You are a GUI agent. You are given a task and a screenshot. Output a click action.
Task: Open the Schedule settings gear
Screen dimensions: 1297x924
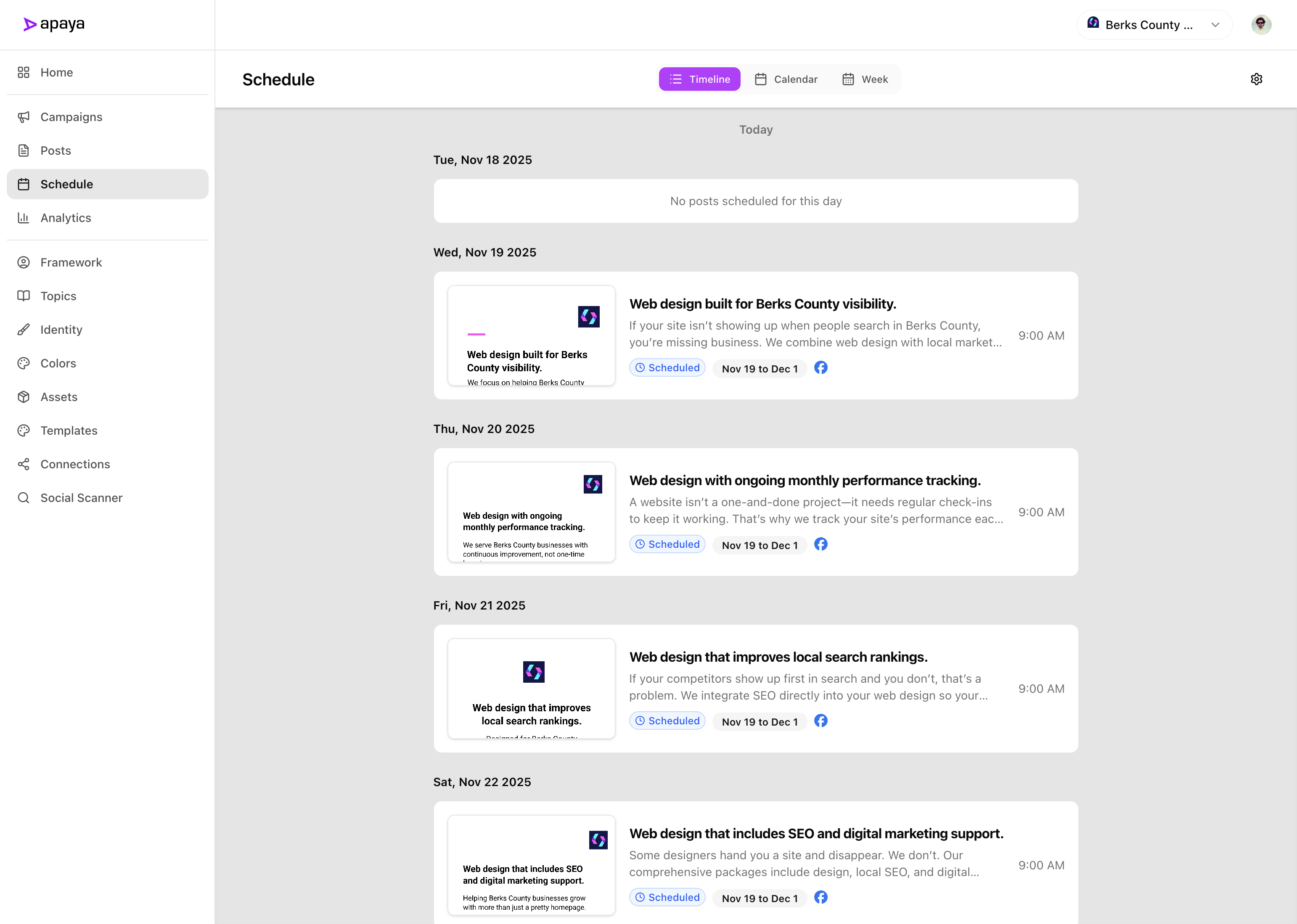coord(1257,79)
